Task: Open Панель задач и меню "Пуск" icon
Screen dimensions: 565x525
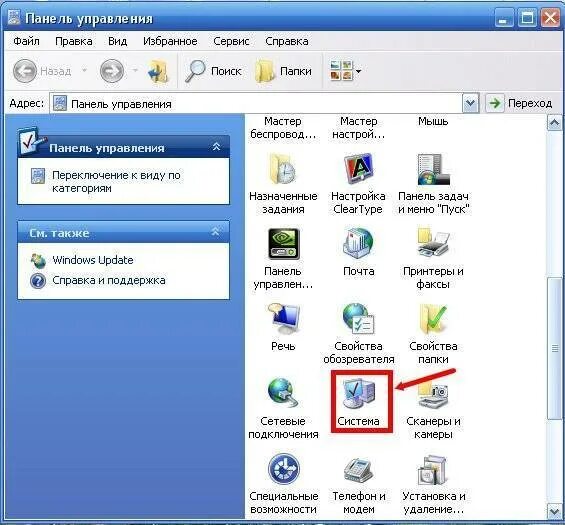Action: 433,169
